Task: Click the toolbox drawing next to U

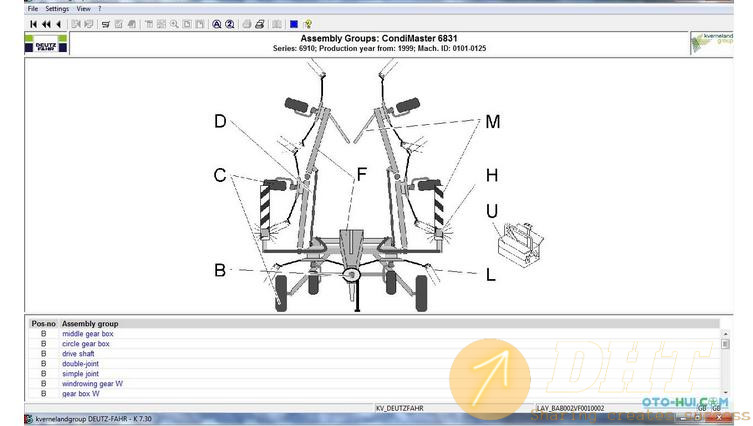Action: tap(521, 245)
